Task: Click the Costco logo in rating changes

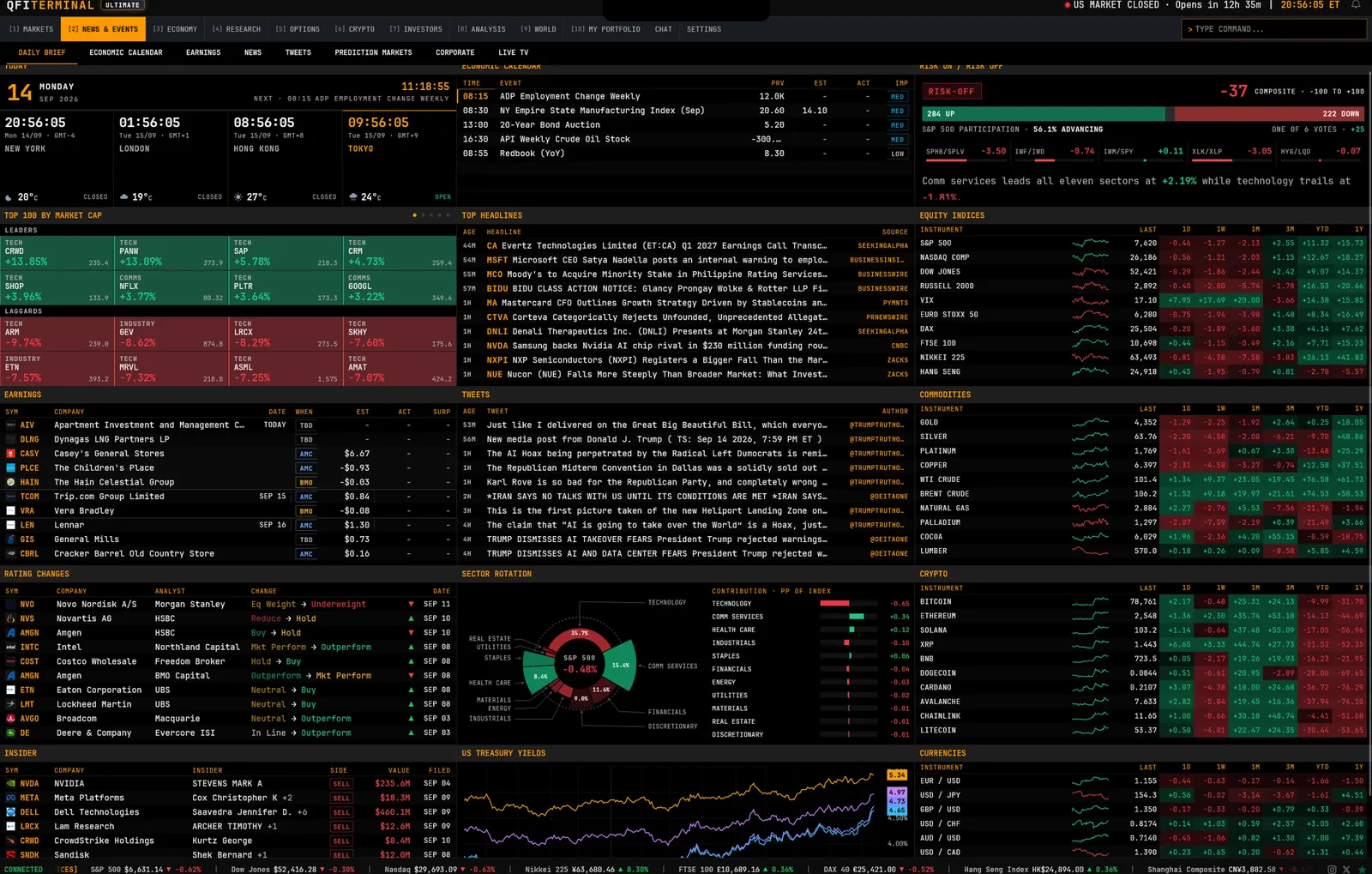Action: (x=10, y=661)
